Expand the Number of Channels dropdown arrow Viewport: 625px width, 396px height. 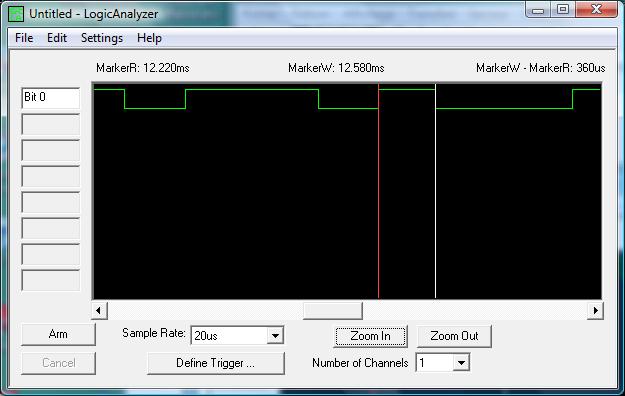coord(461,363)
